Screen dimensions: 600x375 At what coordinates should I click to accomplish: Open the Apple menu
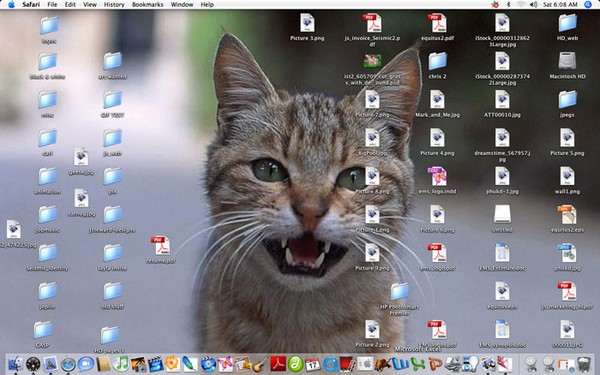(x=11, y=5)
